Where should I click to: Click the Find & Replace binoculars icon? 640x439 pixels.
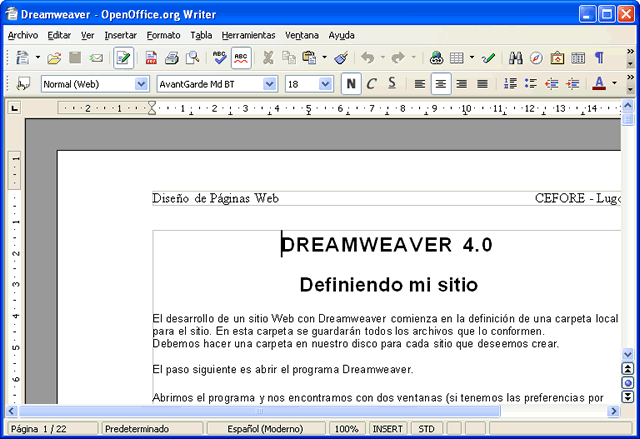[x=516, y=58]
